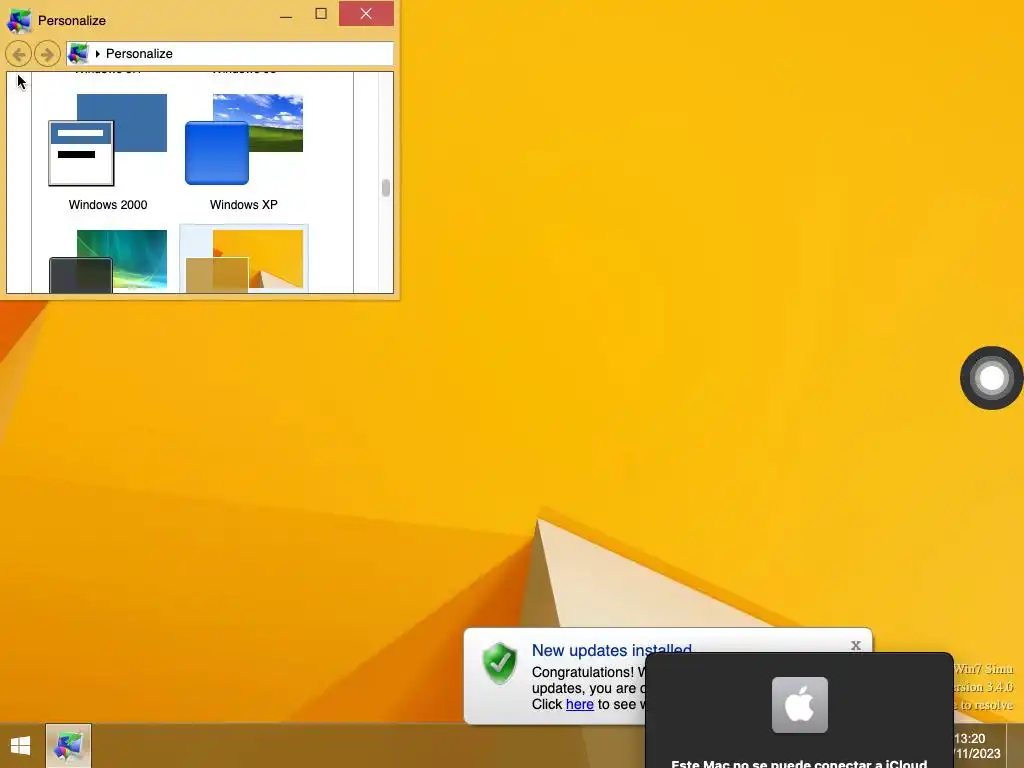Close the Personalize window
1024x768 pixels.
pos(366,14)
